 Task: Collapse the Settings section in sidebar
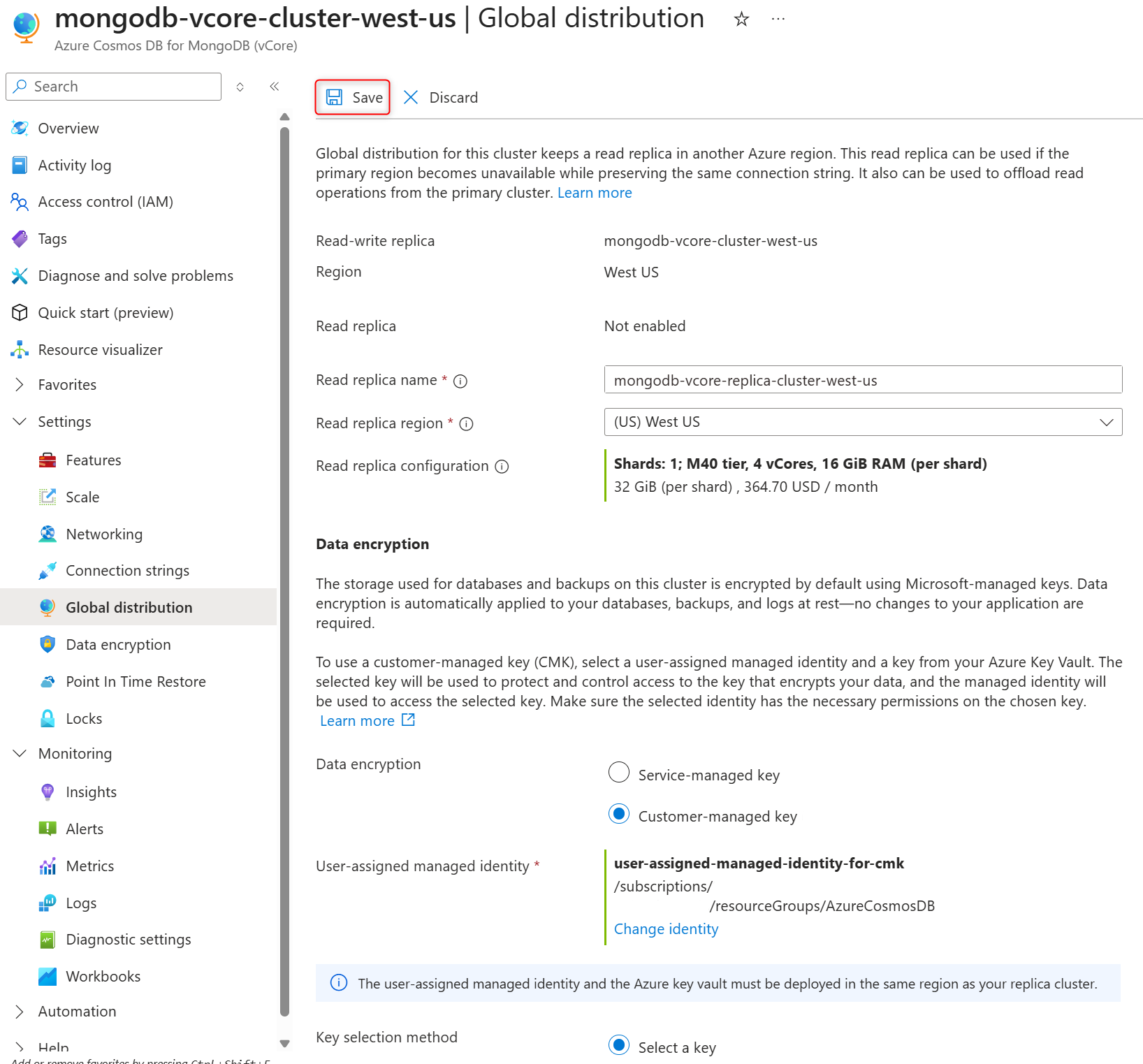[20, 422]
